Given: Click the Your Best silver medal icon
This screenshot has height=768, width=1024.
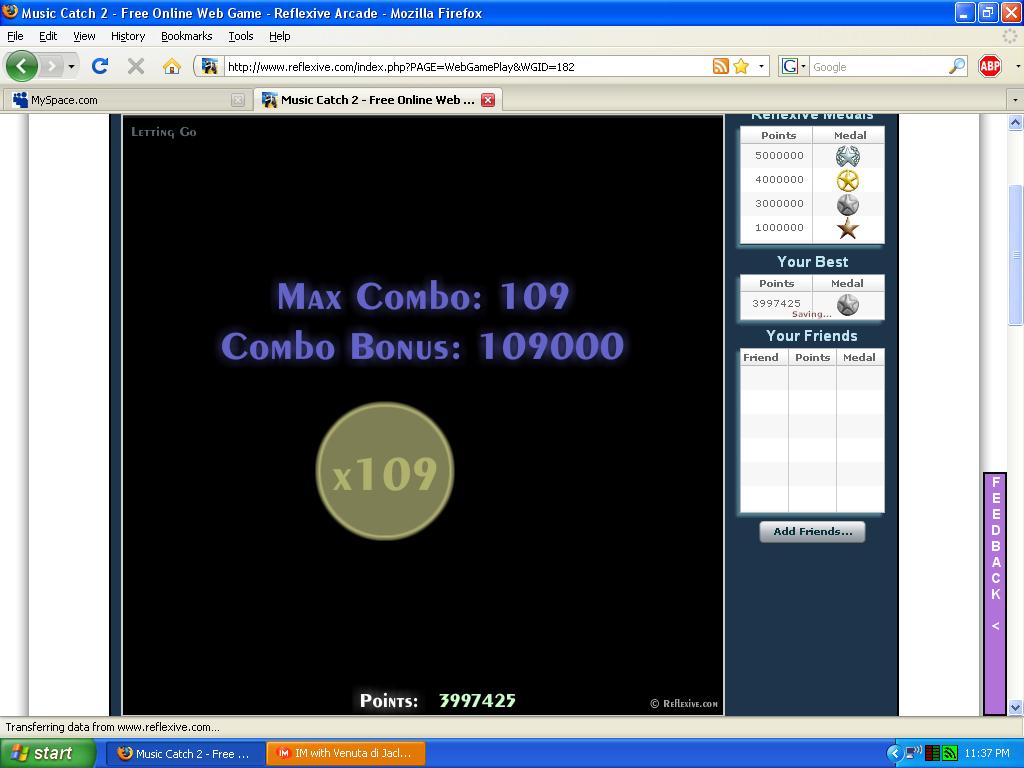Looking at the screenshot, I should click(848, 304).
